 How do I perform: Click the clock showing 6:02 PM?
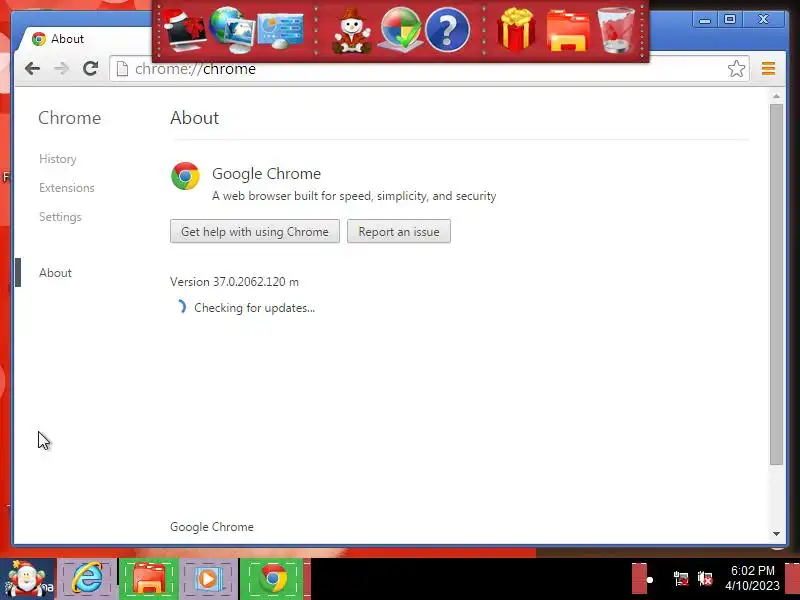pyautogui.click(x=753, y=578)
